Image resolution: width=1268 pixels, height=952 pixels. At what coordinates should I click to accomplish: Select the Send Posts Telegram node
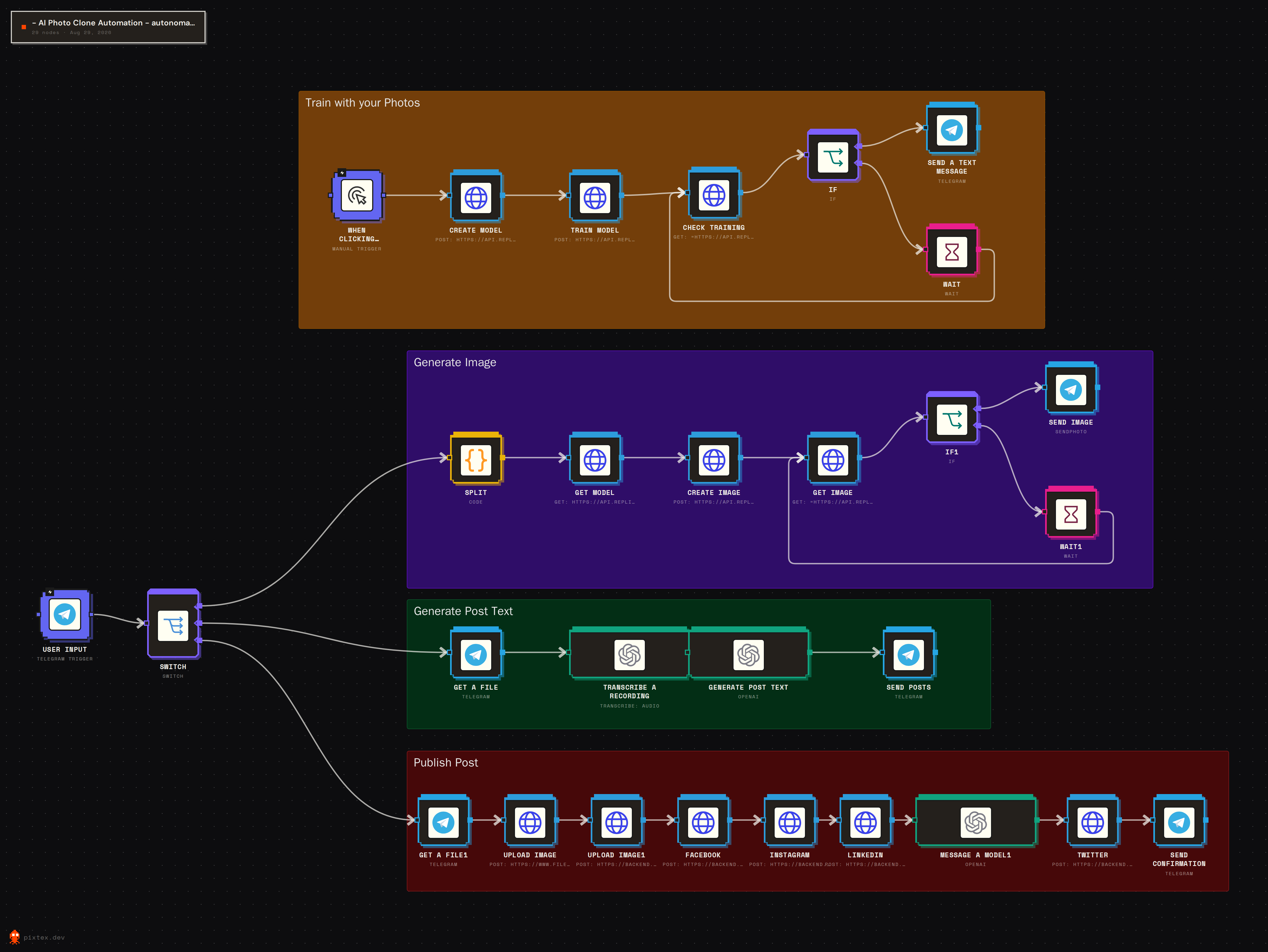909,653
